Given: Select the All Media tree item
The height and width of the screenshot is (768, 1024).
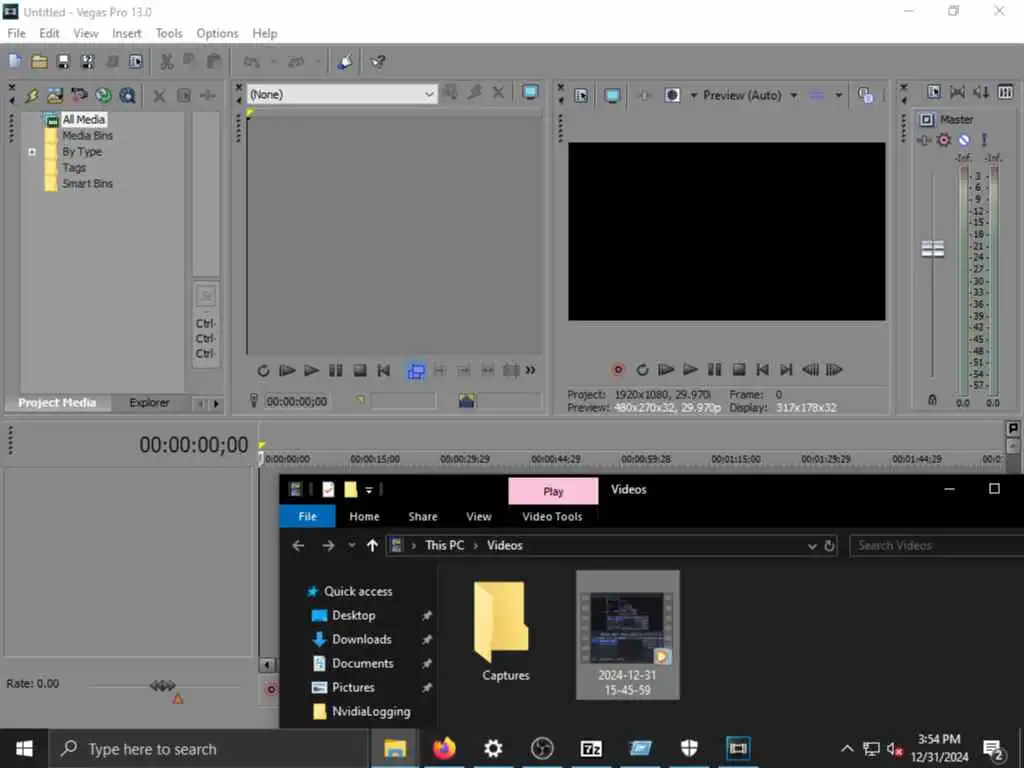Looking at the screenshot, I should point(84,120).
